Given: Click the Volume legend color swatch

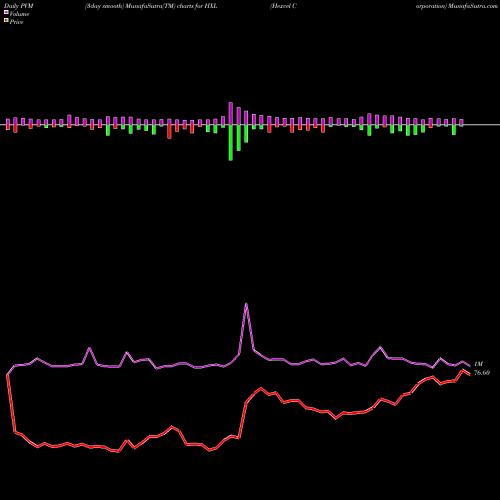Looking at the screenshot, I should tap(6, 12).
